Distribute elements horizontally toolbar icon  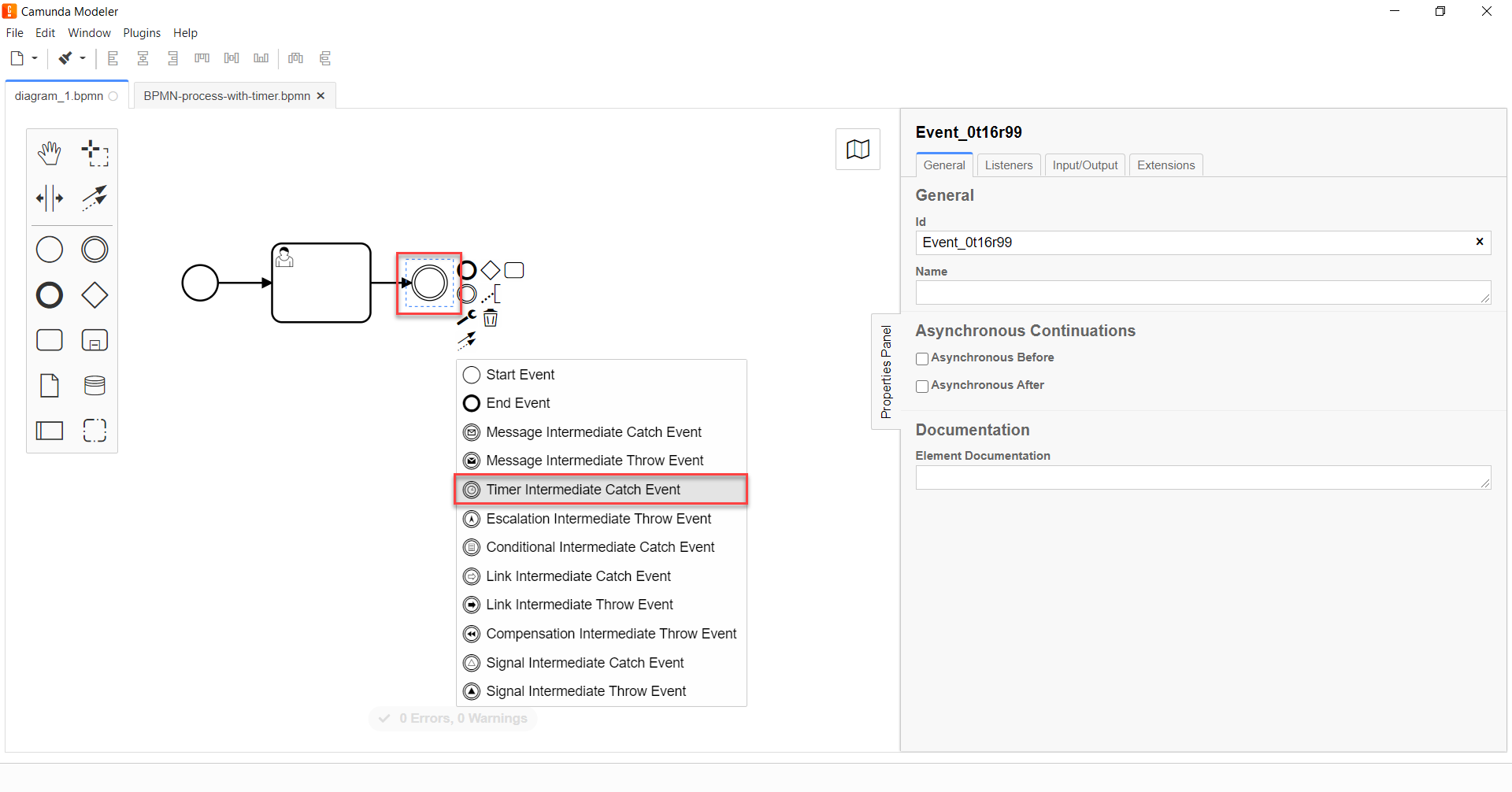(x=296, y=58)
